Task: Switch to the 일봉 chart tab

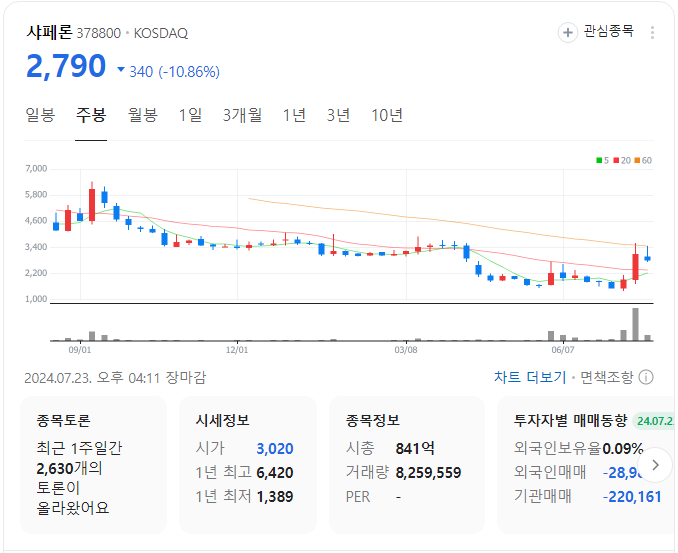Action: pos(40,115)
